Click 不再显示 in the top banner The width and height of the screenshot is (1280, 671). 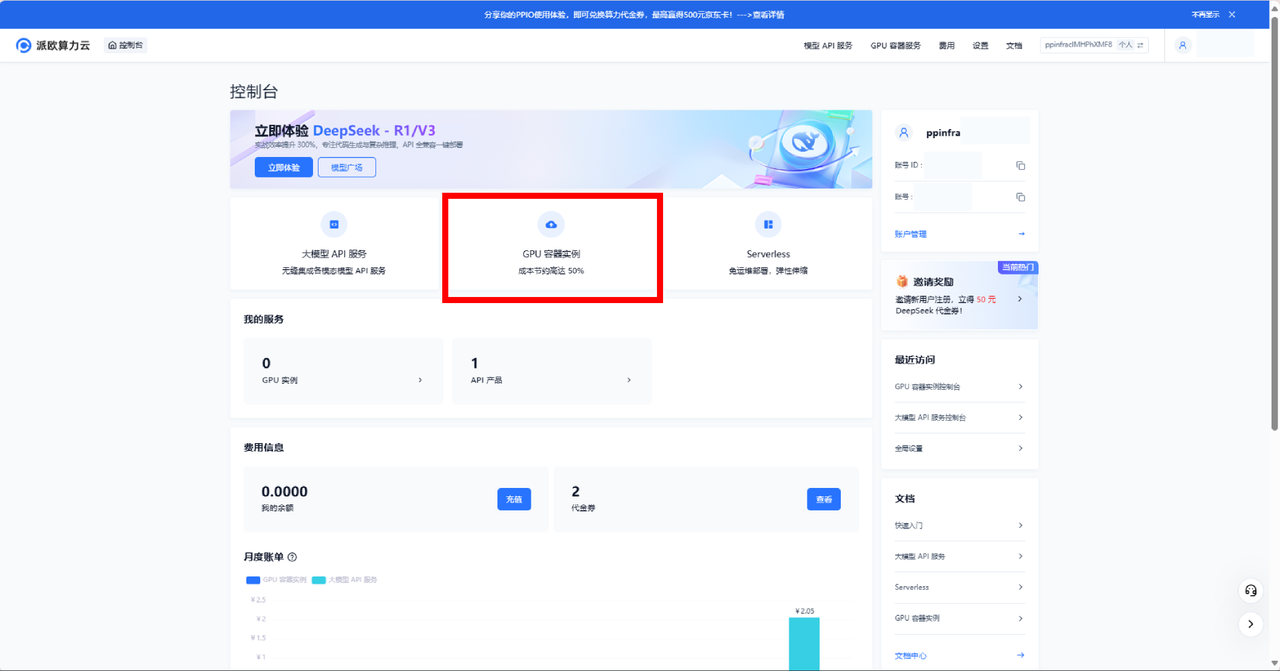(x=1205, y=14)
